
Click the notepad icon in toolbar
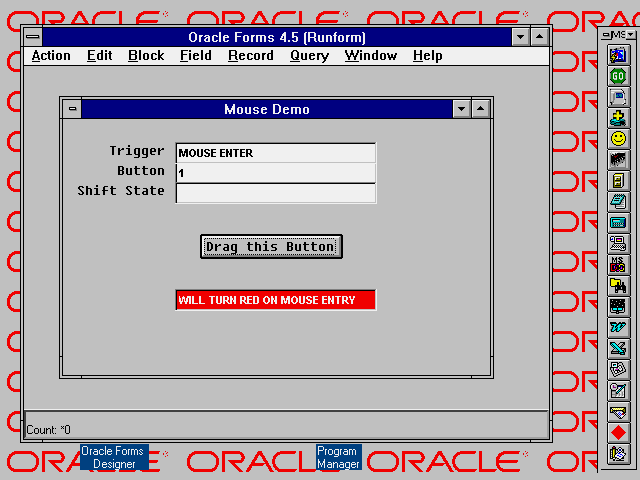(618, 201)
